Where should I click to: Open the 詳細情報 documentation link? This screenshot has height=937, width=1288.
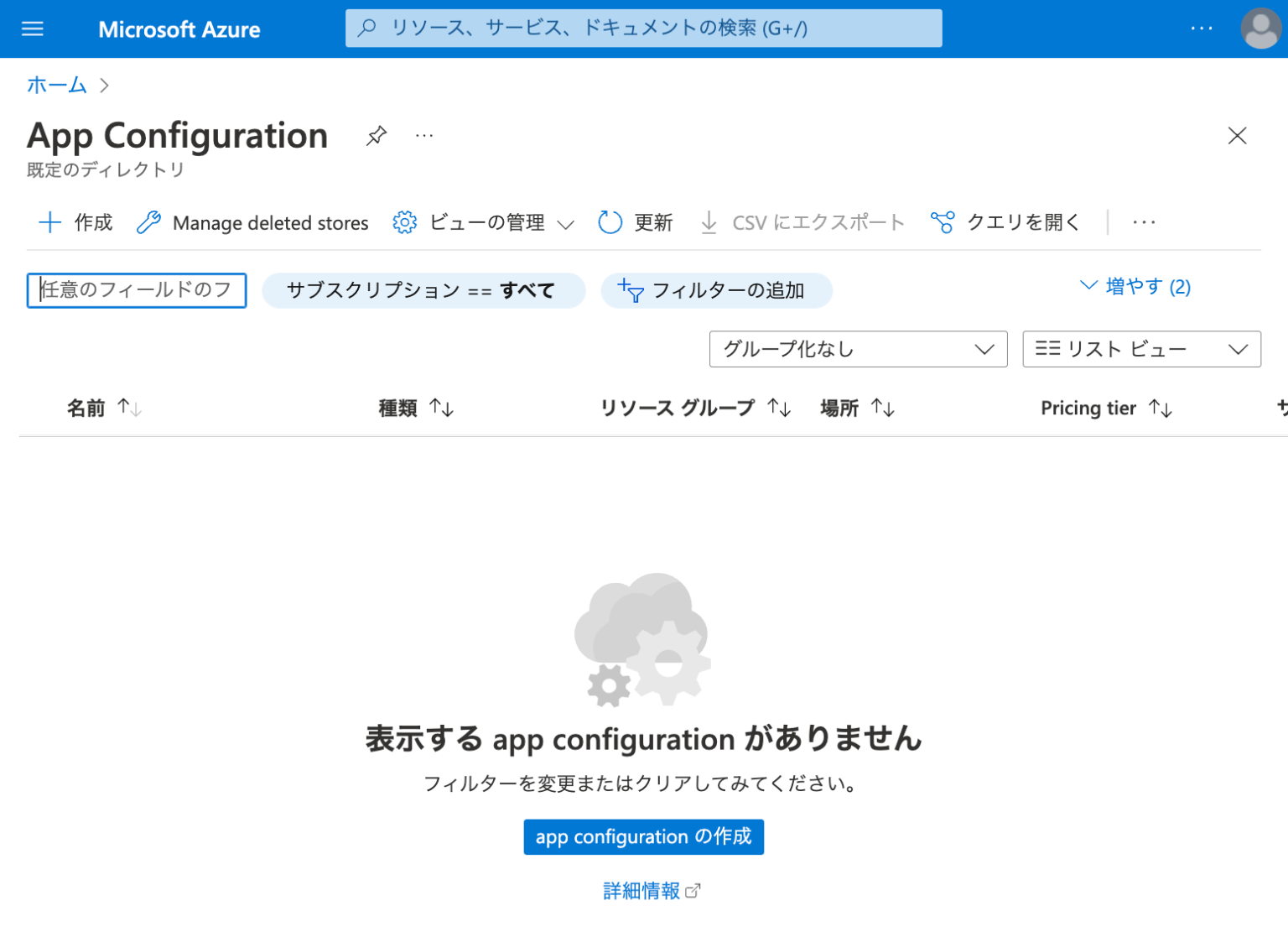coord(643,891)
